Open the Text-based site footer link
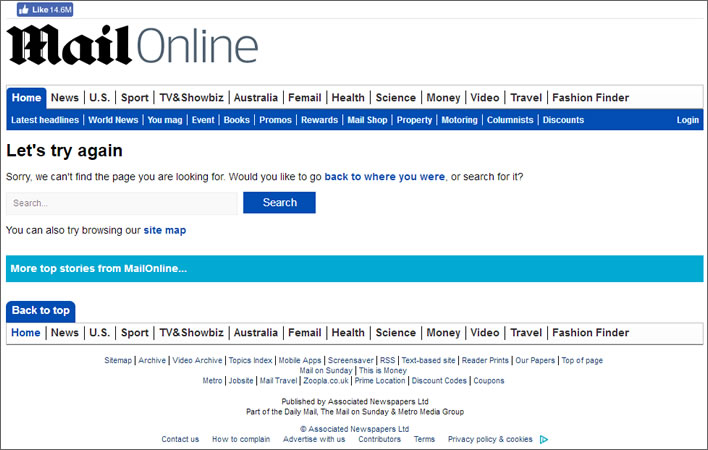The width and height of the screenshot is (708, 450). [429, 360]
